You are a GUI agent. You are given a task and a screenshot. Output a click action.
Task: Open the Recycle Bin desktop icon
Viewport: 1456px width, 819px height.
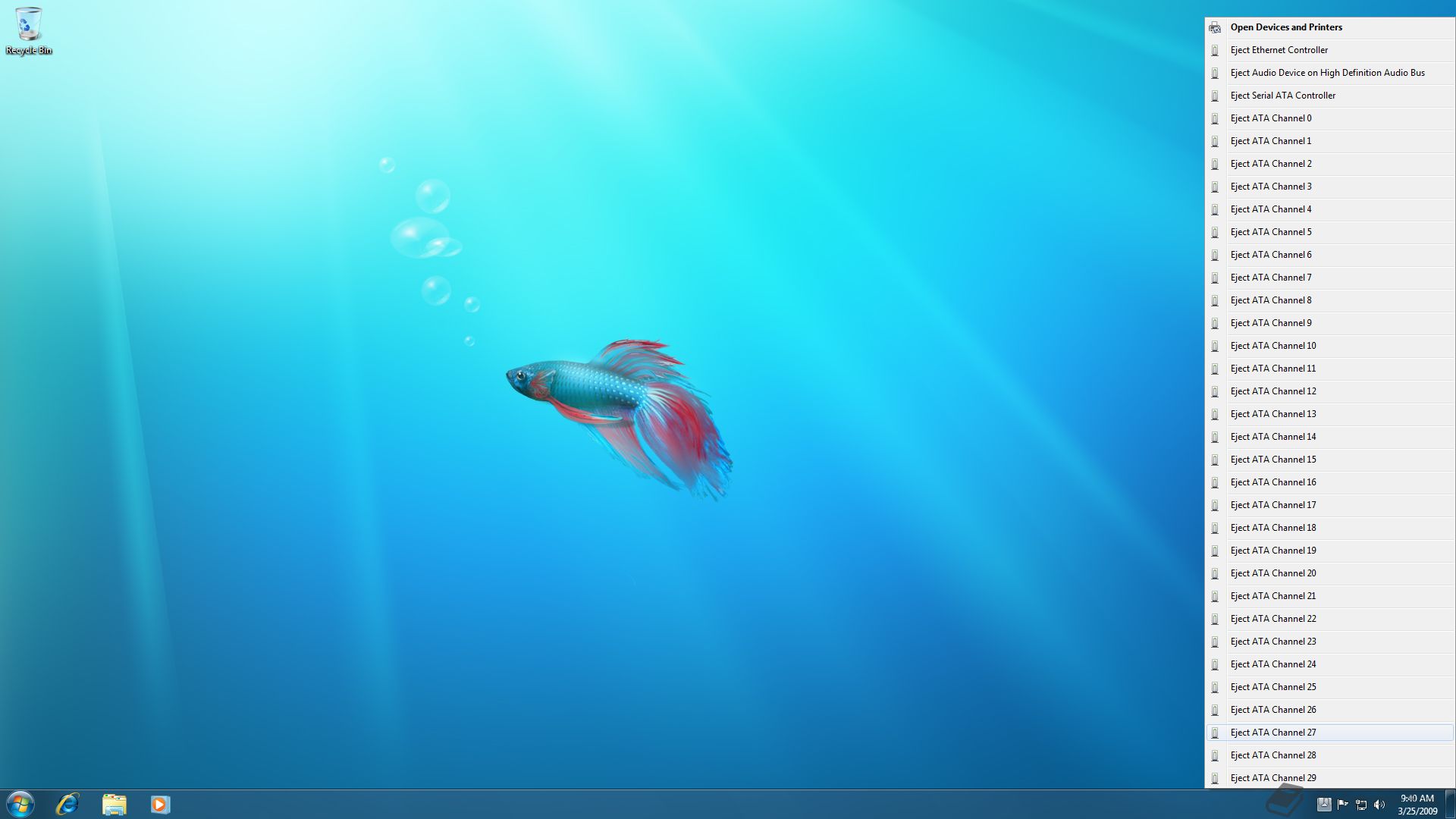coord(29,31)
